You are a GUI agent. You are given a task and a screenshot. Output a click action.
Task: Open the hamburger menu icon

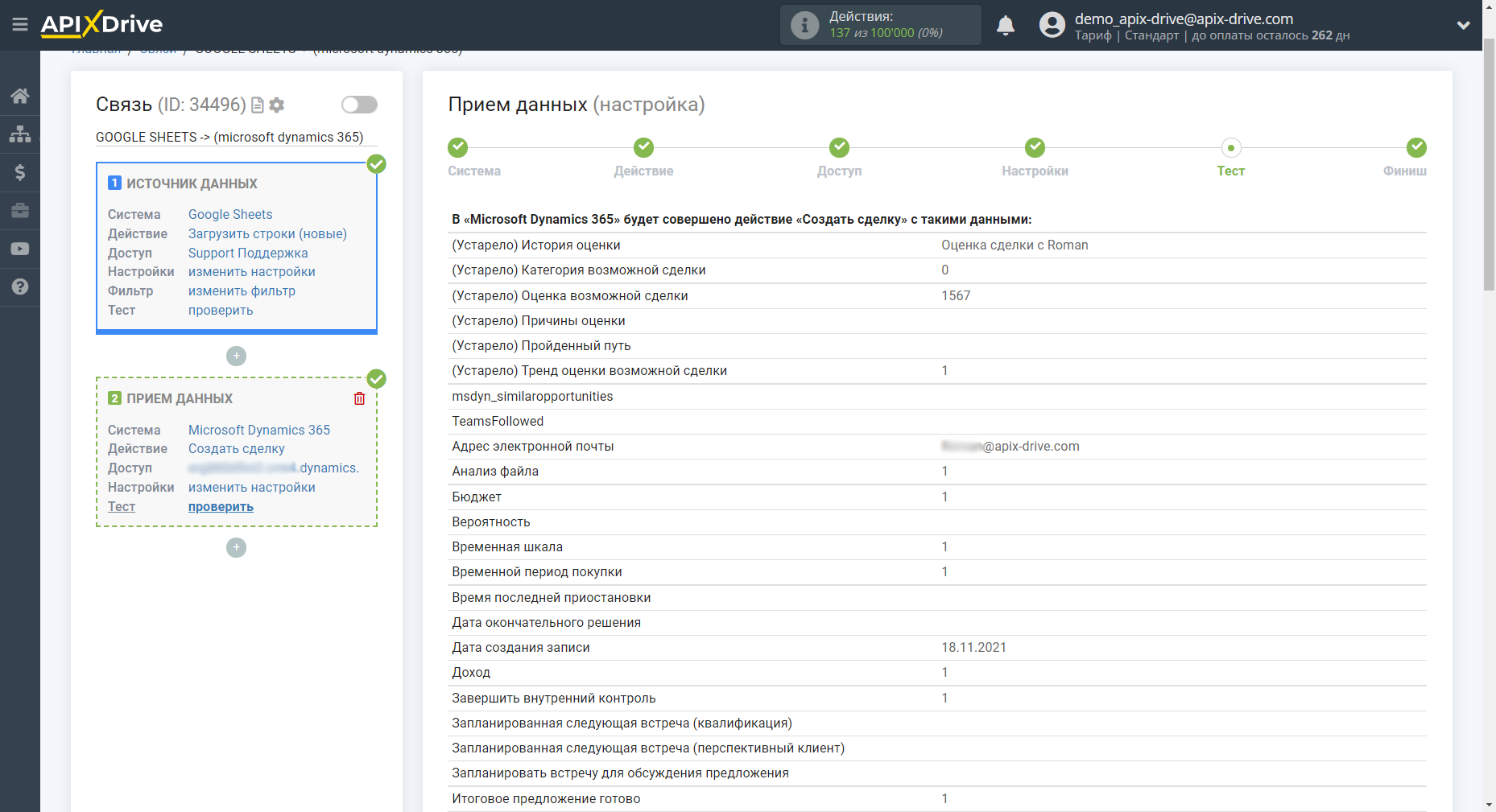[20, 25]
